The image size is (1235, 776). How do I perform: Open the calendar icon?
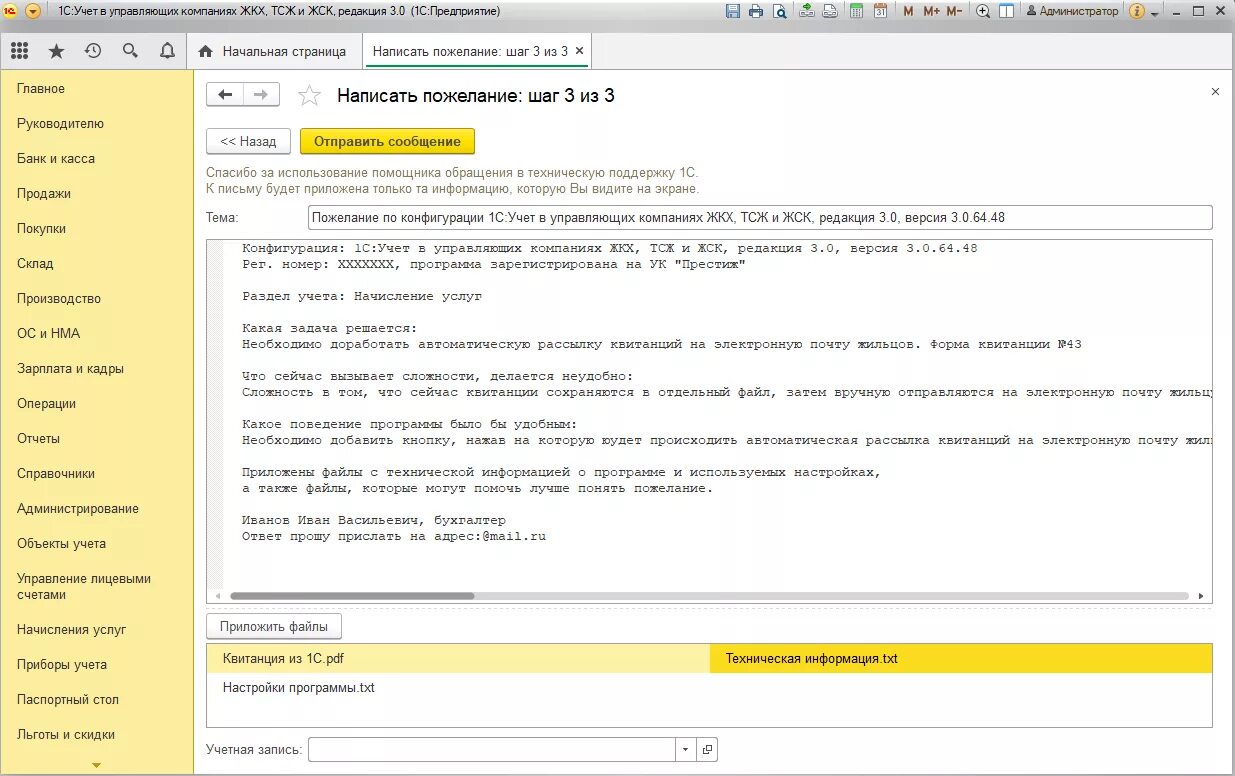(x=880, y=11)
